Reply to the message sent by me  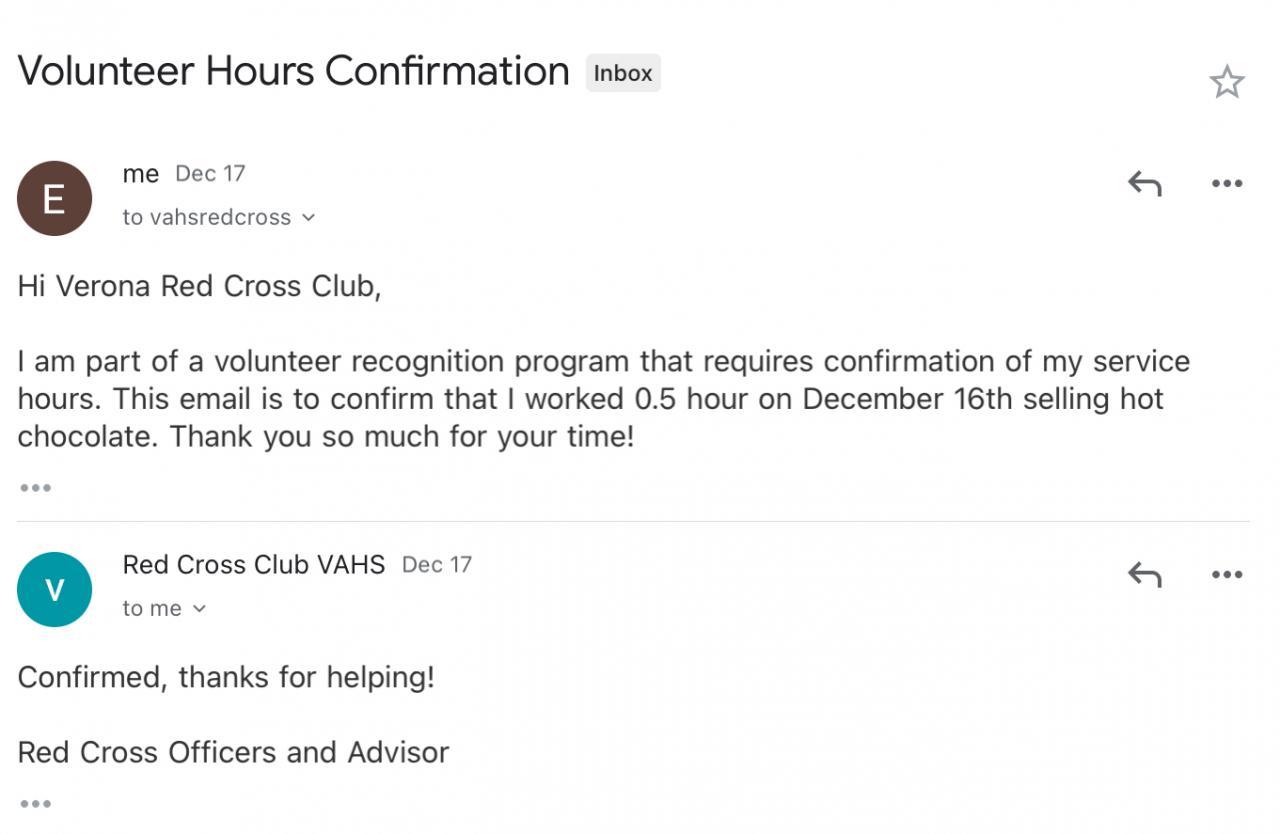1144,183
